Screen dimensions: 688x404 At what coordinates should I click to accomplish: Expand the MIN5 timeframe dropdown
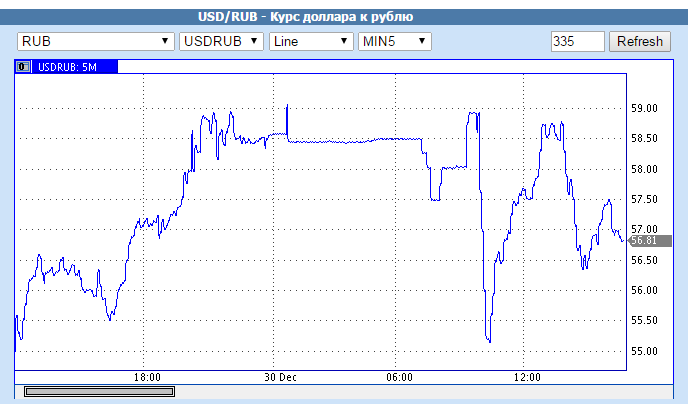[x=394, y=41]
